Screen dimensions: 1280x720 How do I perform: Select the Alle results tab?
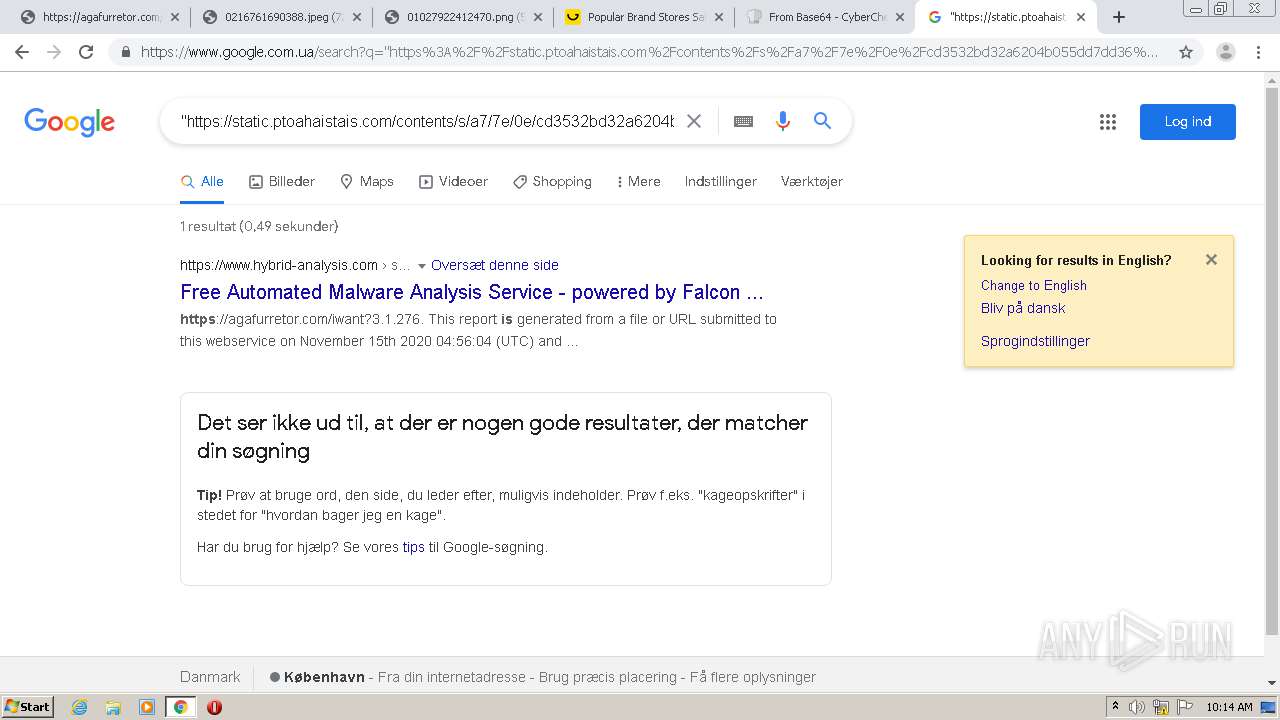pyautogui.click(x=202, y=181)
